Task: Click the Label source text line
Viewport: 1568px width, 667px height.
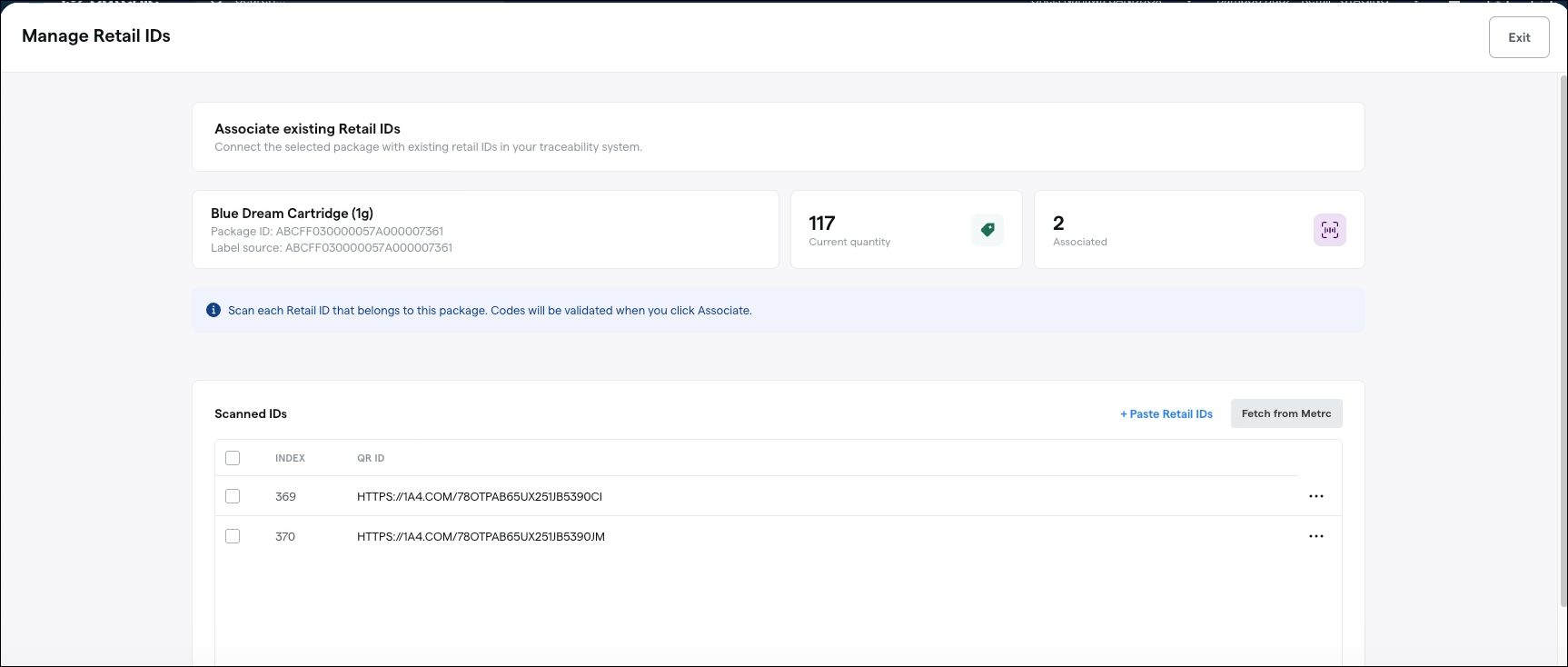Action: pos(332,247)
